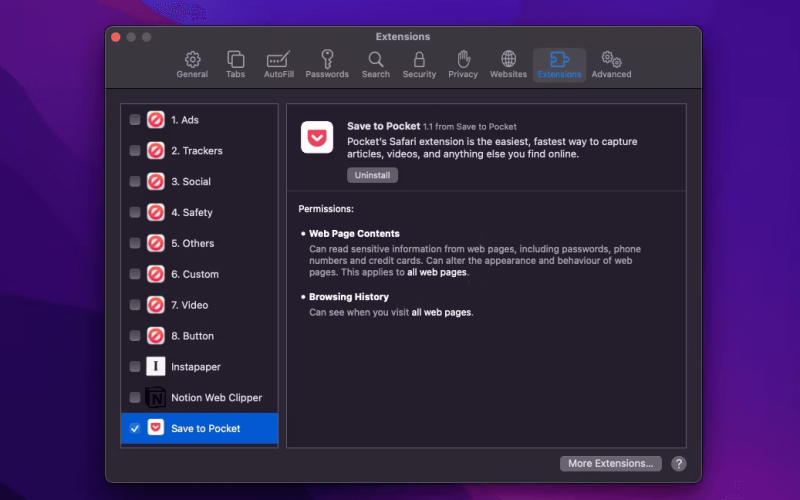This screenshot has height=500, width=800.
Task: Enable the 8. Button extension checkbox
Action: point(135,336)
